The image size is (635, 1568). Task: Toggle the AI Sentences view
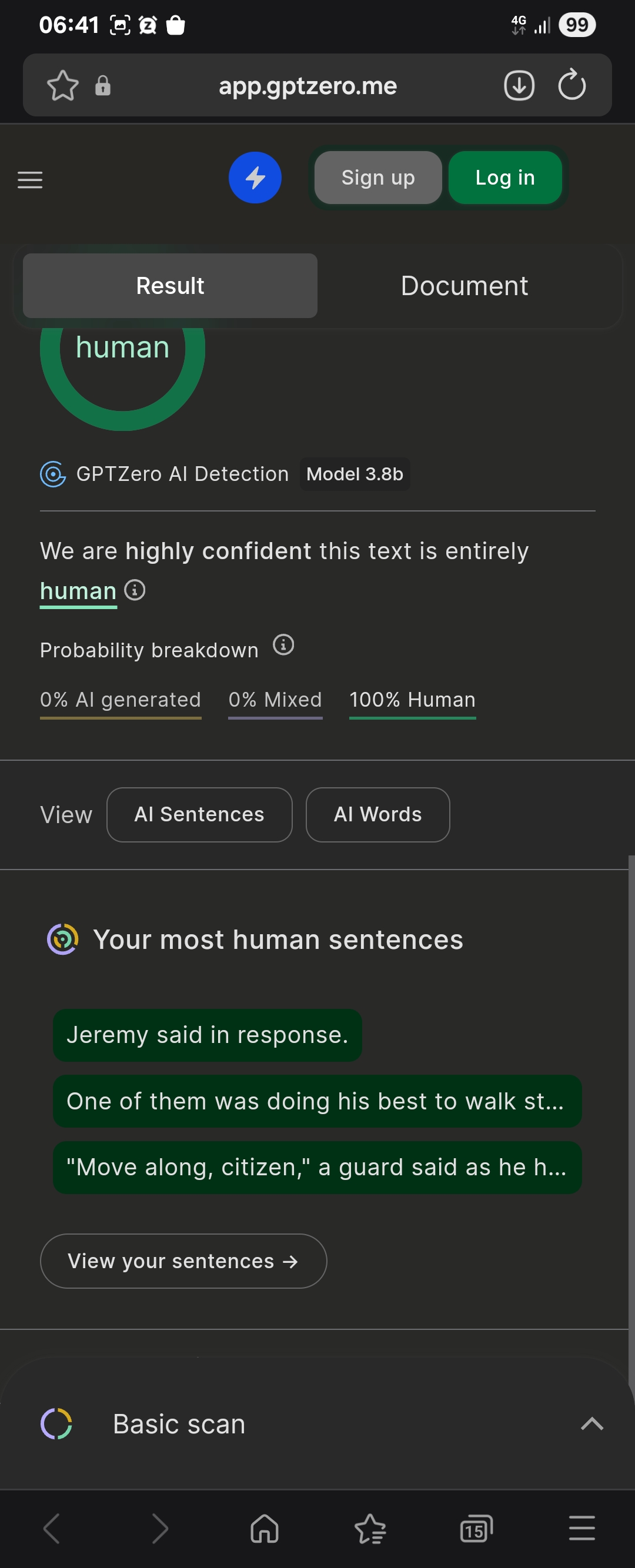click(199, 814)
